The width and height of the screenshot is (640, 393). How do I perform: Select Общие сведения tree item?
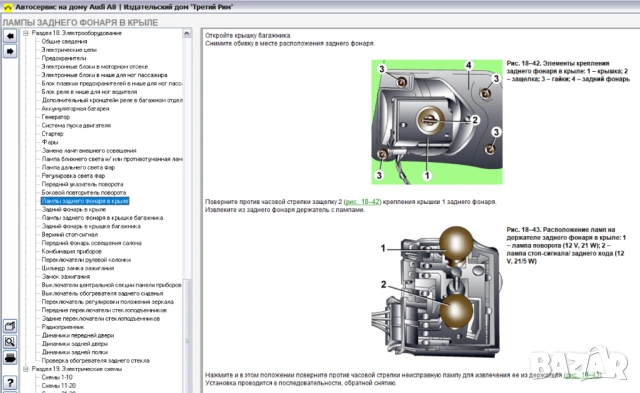point(64,41)
